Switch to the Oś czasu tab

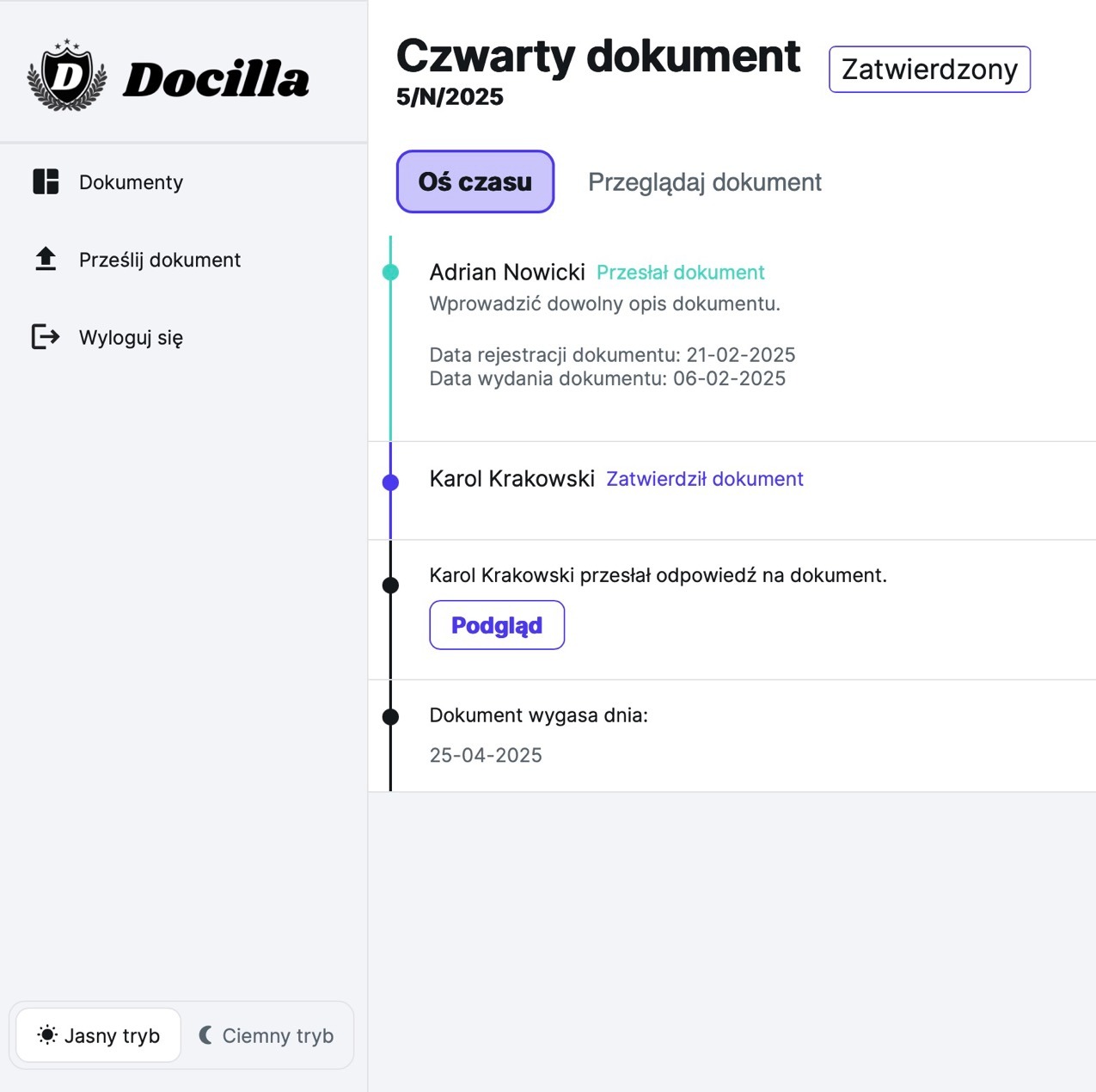pyautogui.click(x=475, y=181)
